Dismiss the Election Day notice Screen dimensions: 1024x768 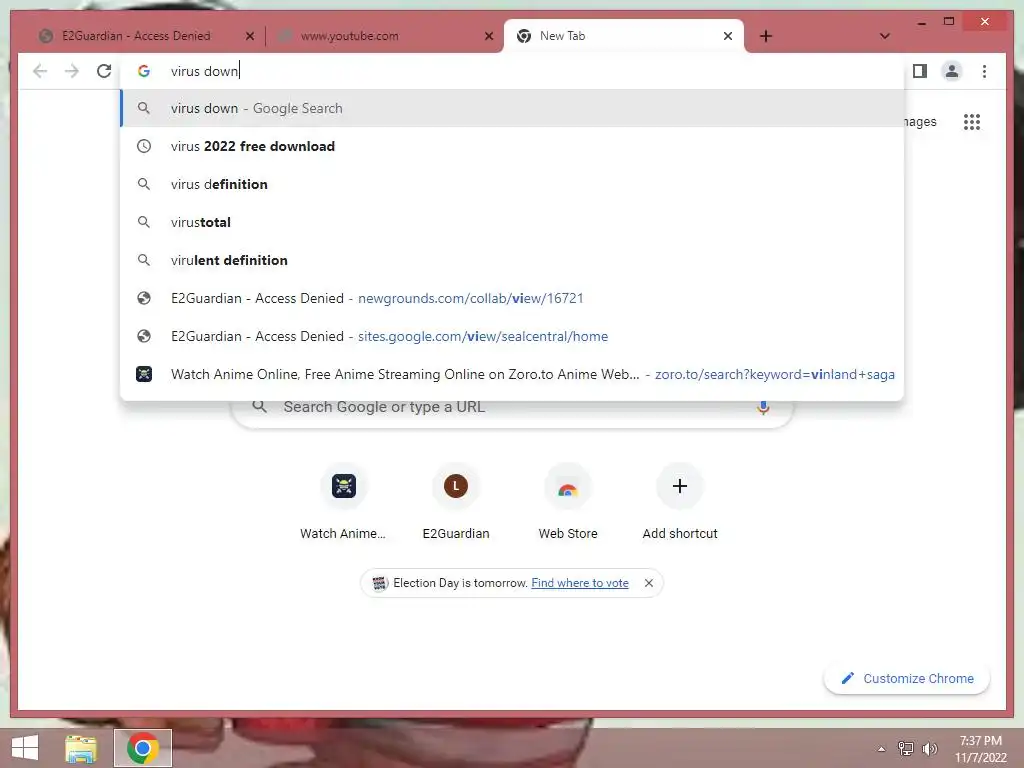click(648, 583)
